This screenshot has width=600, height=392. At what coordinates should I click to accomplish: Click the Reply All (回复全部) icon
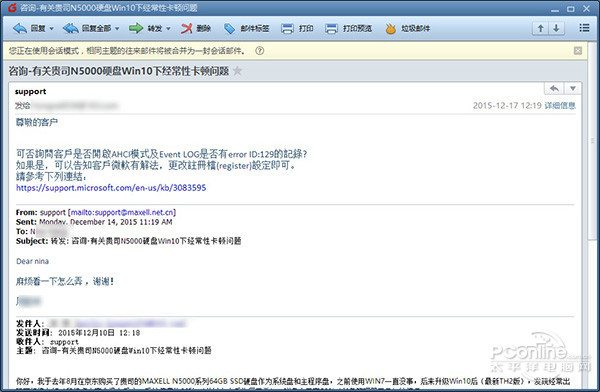70,28
